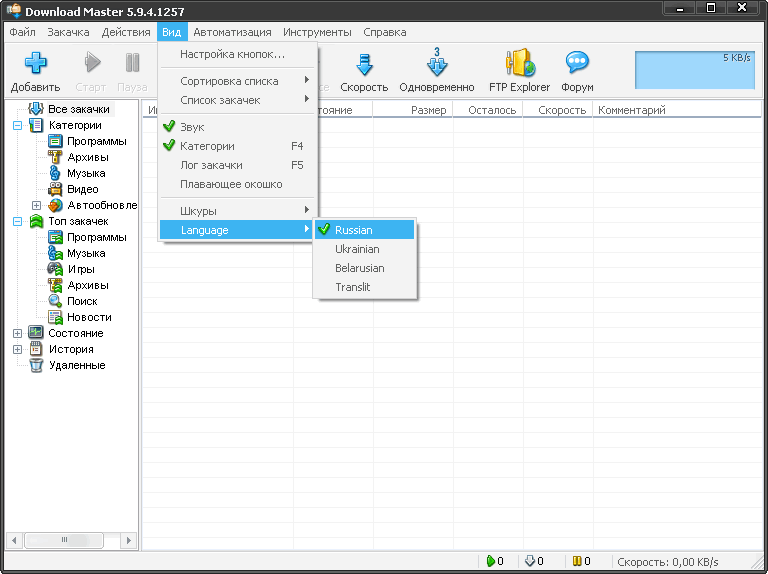Select Все закачки tree icon
This screenshot has width=768, height=574.
(36, 109)
